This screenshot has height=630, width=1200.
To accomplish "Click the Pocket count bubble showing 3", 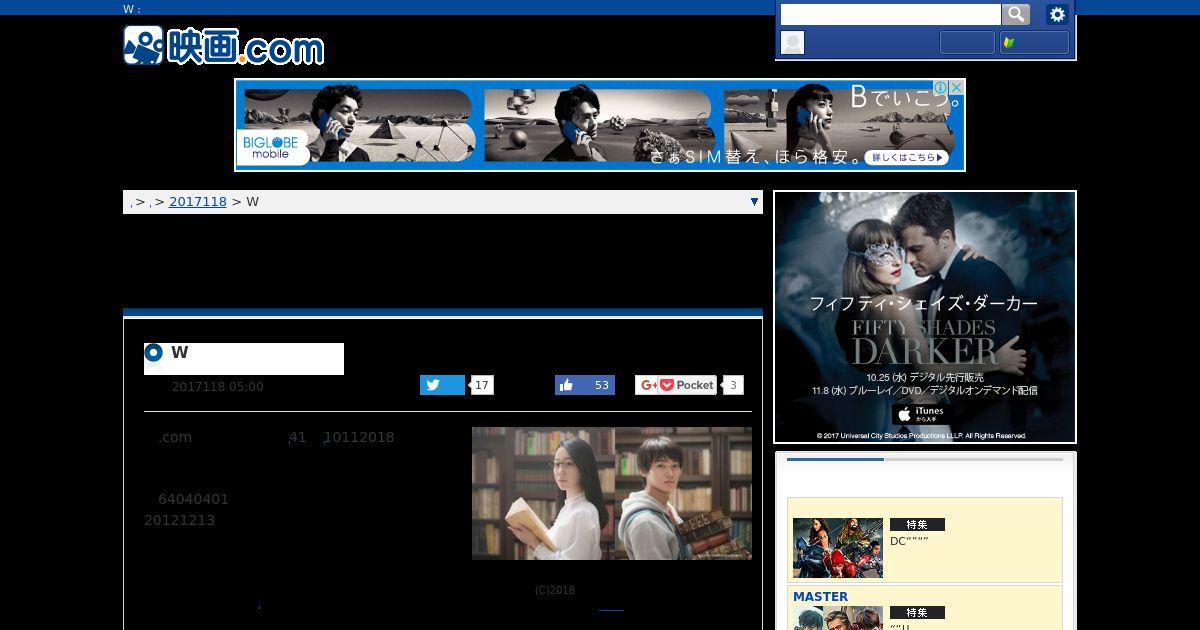I will pyautogui.click(x=733, y=385).
